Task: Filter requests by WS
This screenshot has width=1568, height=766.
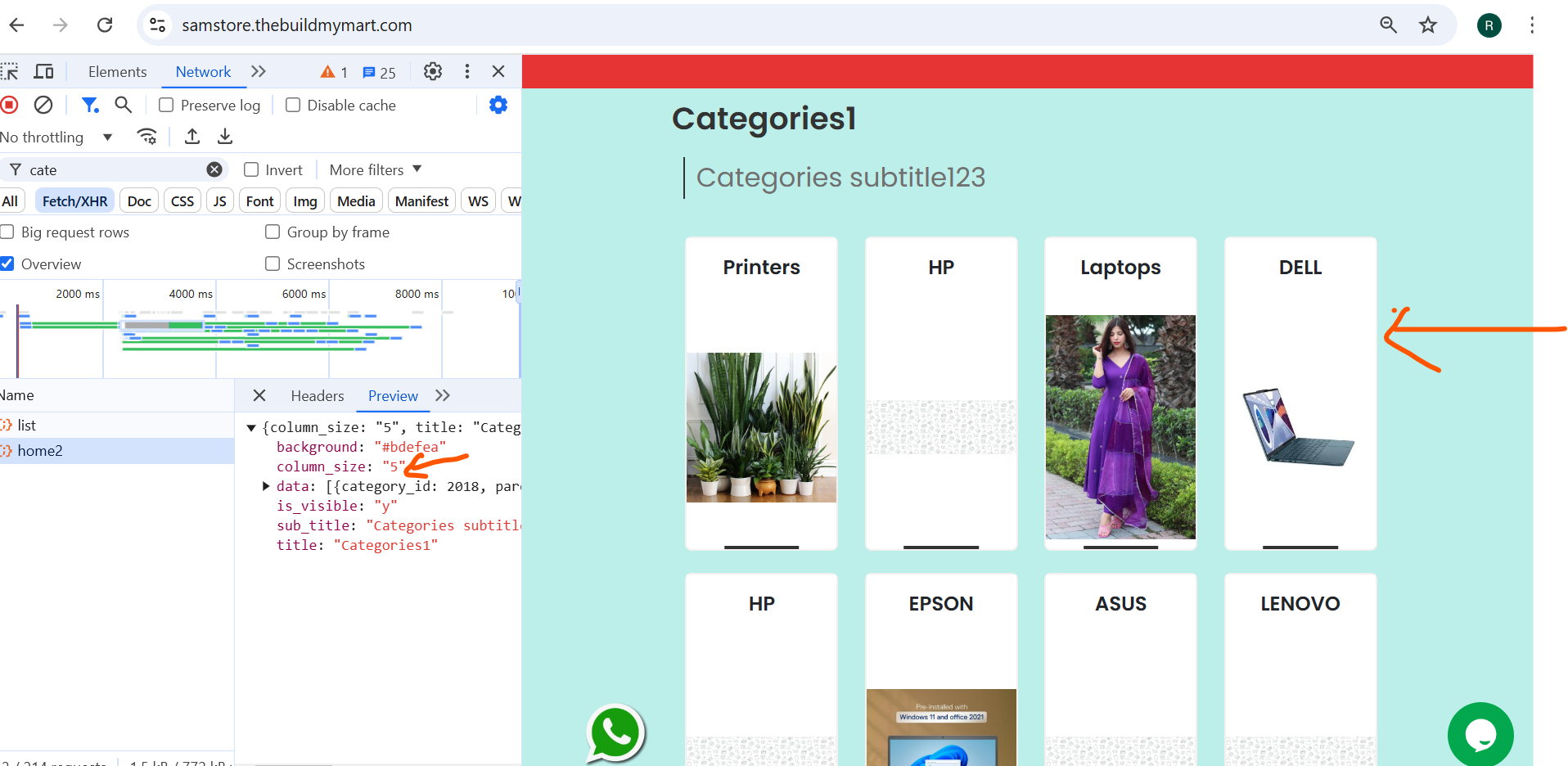Action: pos(478,201)
